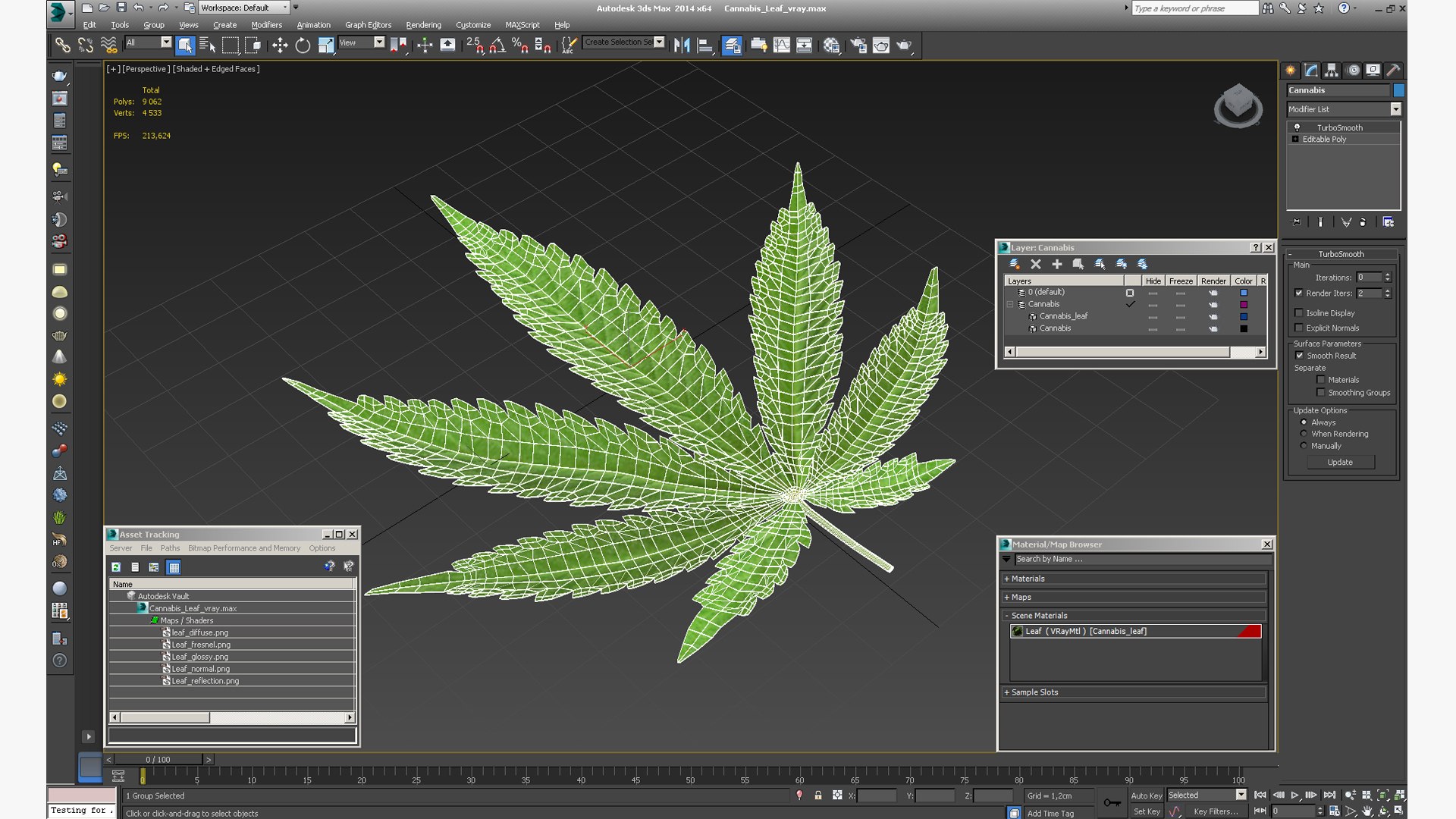
Task: Add selected objects to highlighted layer
Action: click(x=1057, y=264)
